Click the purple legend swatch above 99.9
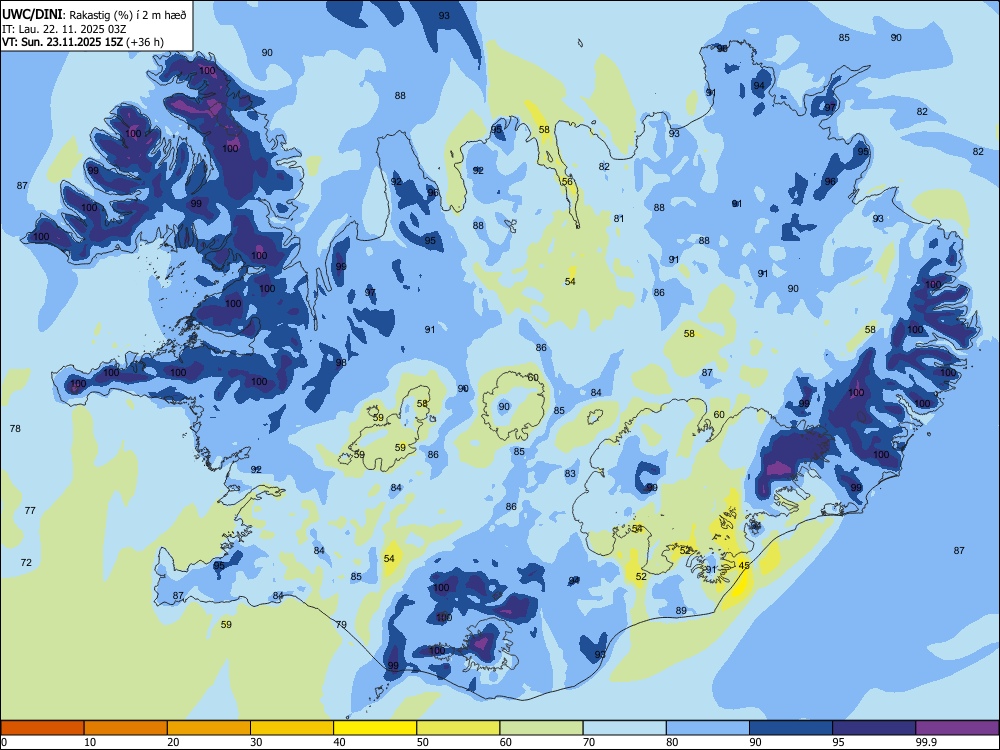The width and height of the screenshot is (1000, 750). [x=957, y=728]
